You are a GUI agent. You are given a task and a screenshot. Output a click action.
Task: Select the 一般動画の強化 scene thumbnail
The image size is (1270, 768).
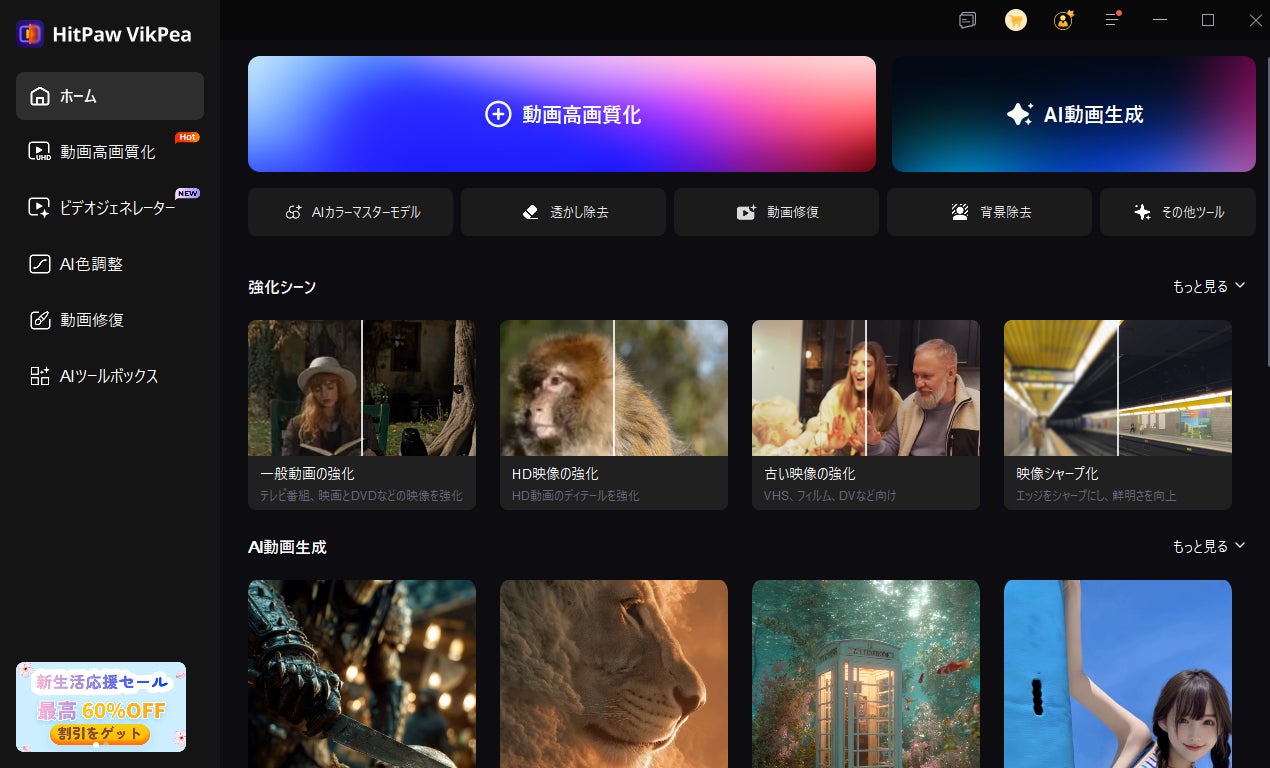pyautogui.click(x=362, y=414)
